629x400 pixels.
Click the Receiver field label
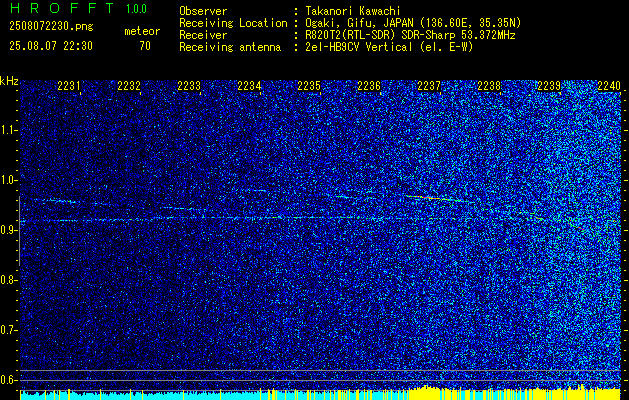203,35
